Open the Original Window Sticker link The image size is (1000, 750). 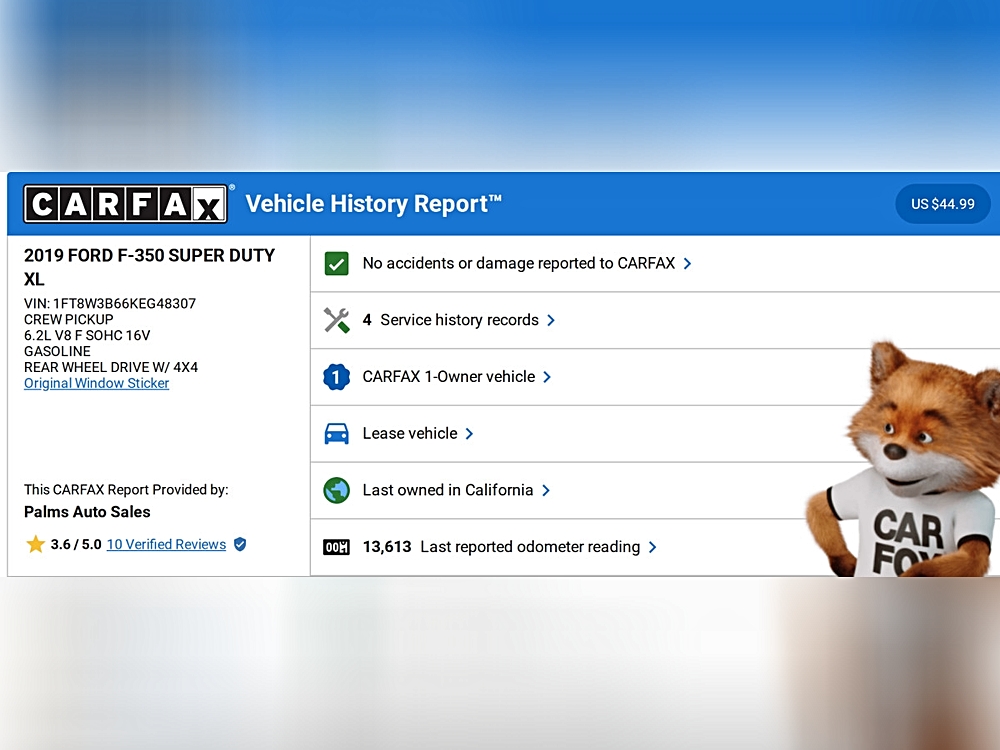click(96, 383)
